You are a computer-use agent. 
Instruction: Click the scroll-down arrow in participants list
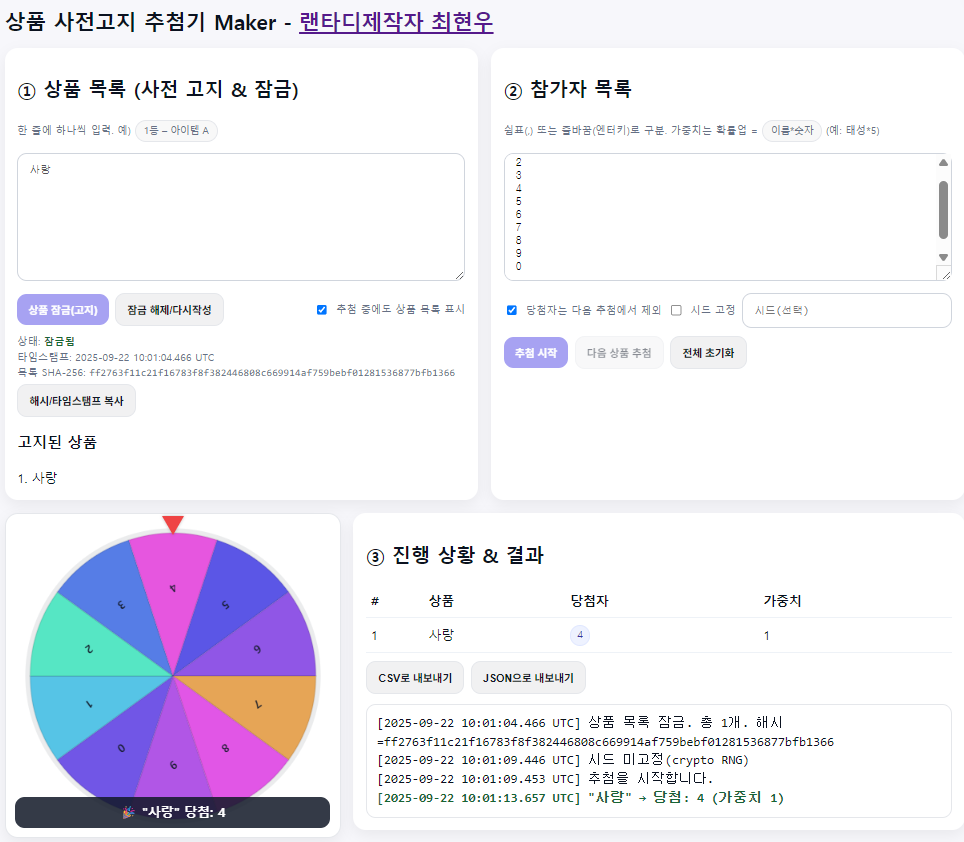pyautogui.click(x=943, y=257)
